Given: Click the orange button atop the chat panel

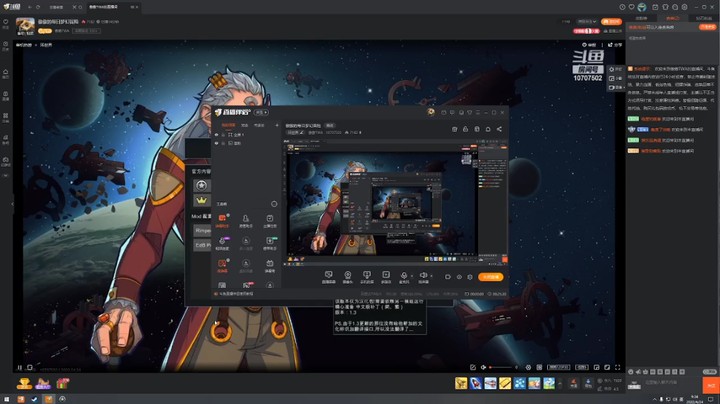Looking at the screenshot, I should point(708,27).
